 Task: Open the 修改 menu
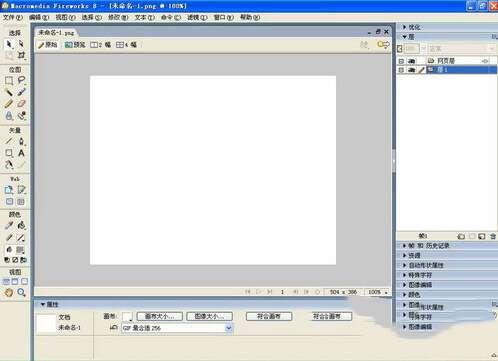[118, 17]
